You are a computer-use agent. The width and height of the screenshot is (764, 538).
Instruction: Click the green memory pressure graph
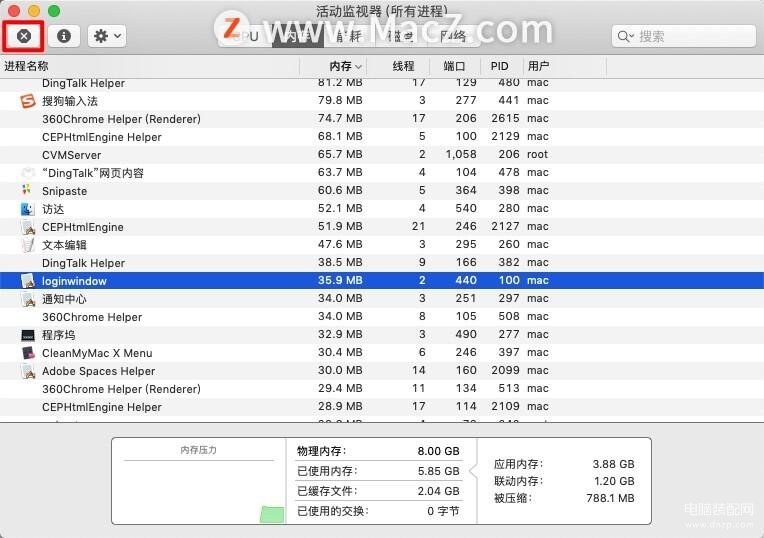click(271, 514)
